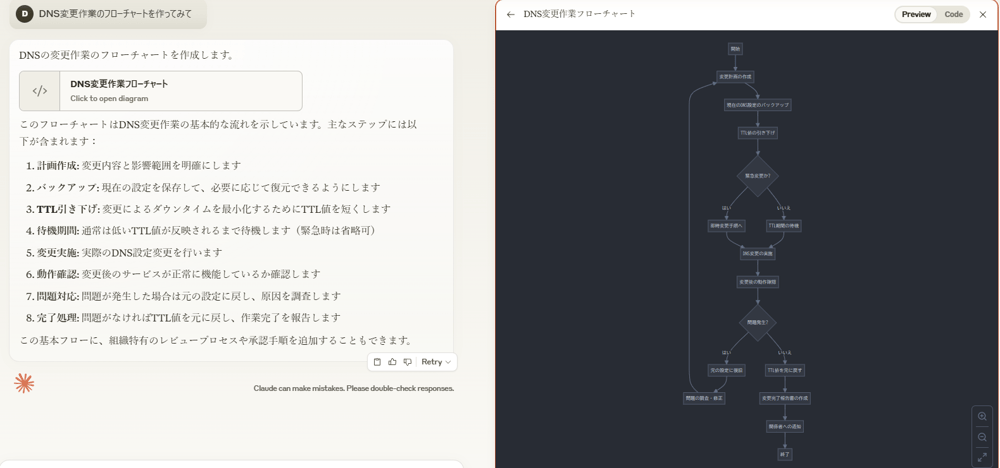This screenshot has height=468, width=1000.
Task: Give the response a thumbs up
Action: [392, 362]
